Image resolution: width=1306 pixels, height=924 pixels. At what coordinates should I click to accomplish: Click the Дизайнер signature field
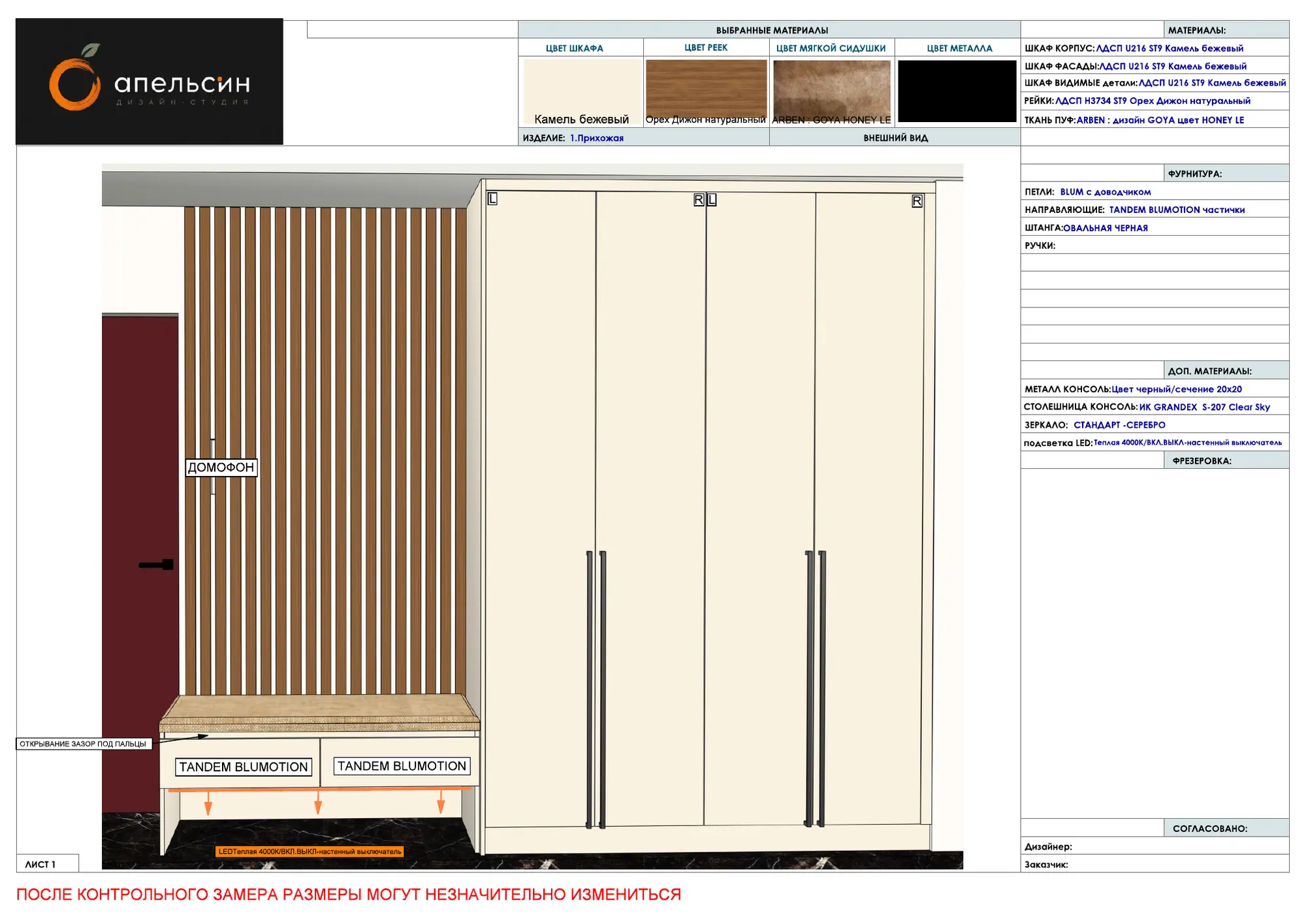[1155, 846]
